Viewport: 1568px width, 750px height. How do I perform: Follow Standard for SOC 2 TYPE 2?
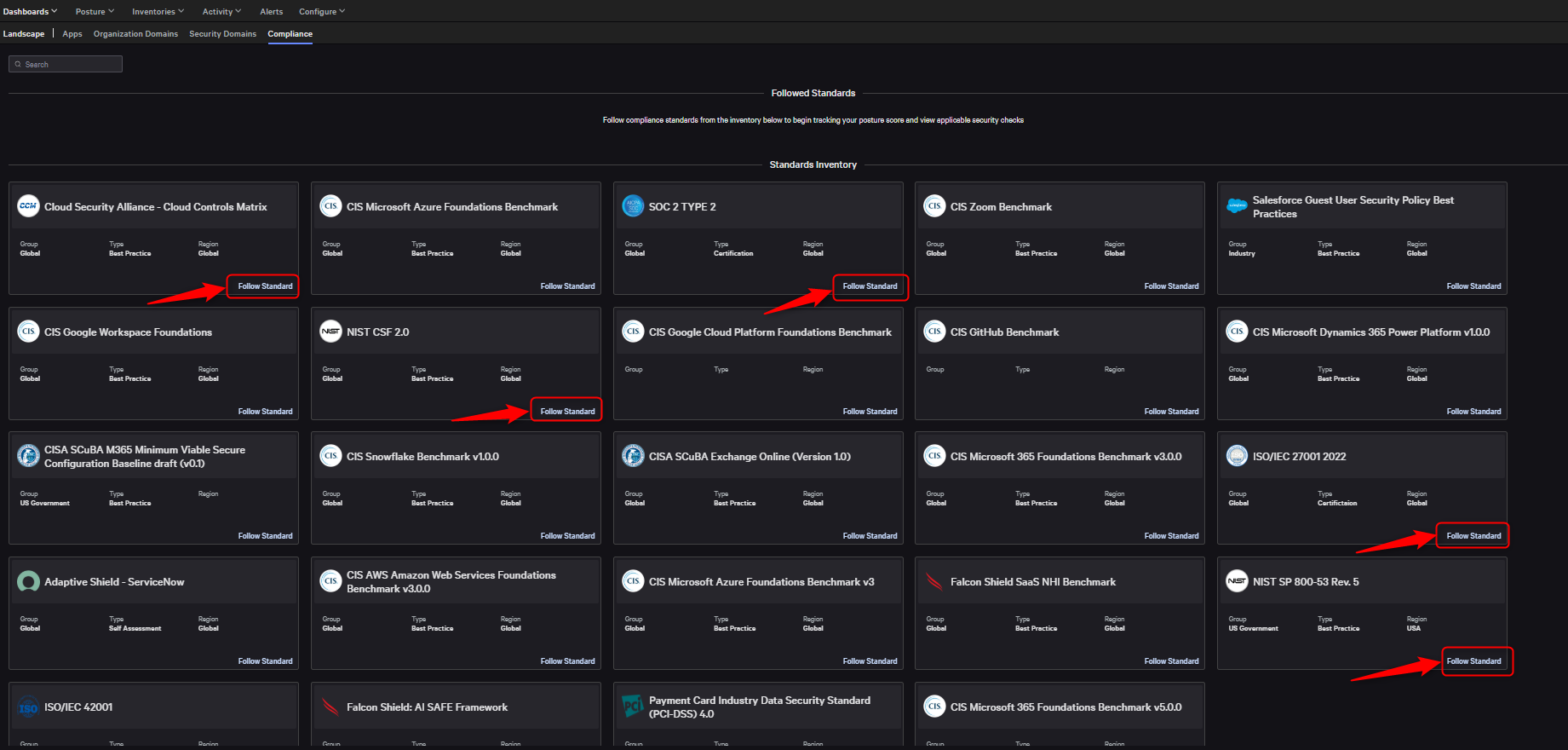870,286
